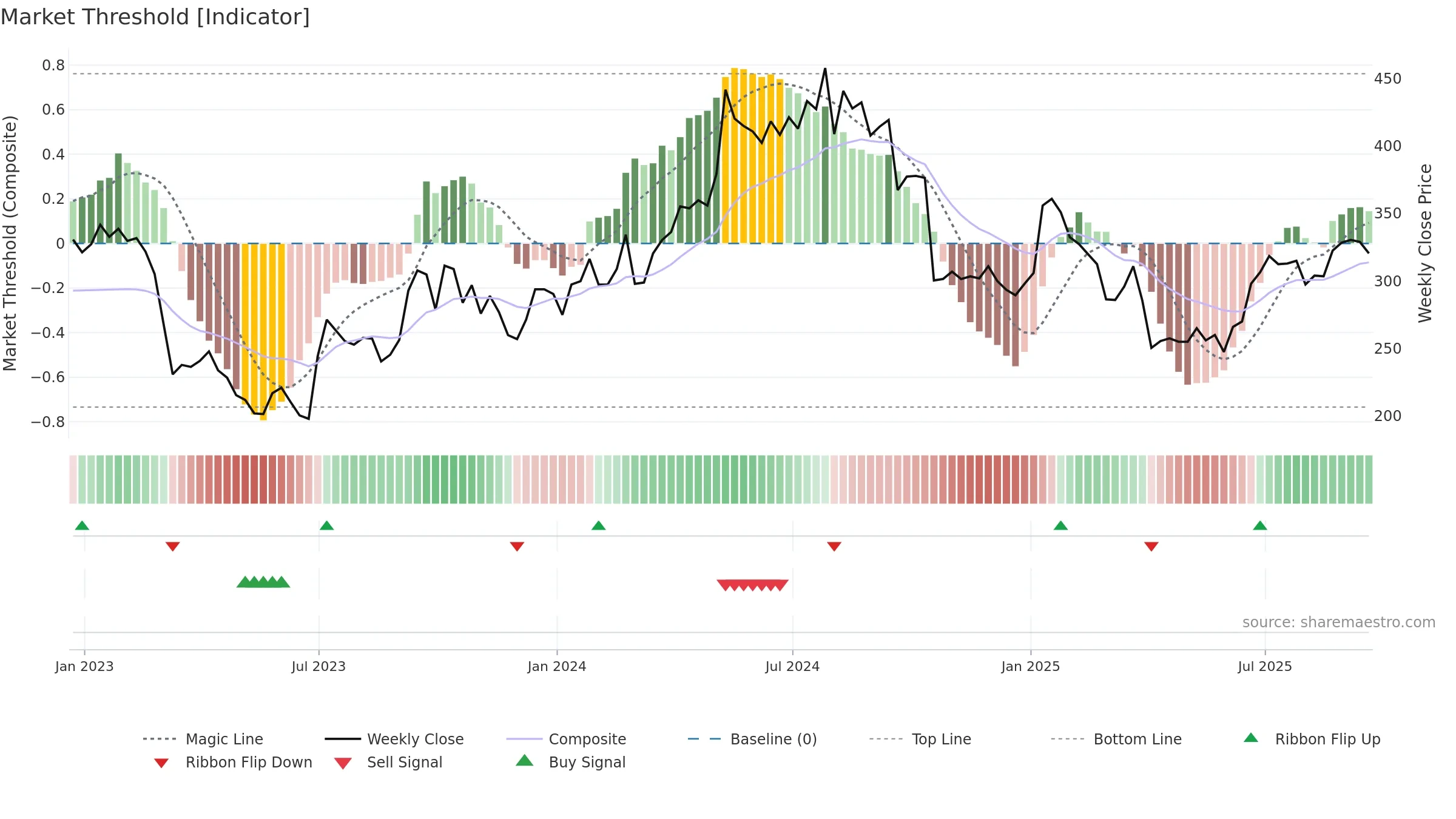Toggle the Top Line legend entry

coord(920,739)
